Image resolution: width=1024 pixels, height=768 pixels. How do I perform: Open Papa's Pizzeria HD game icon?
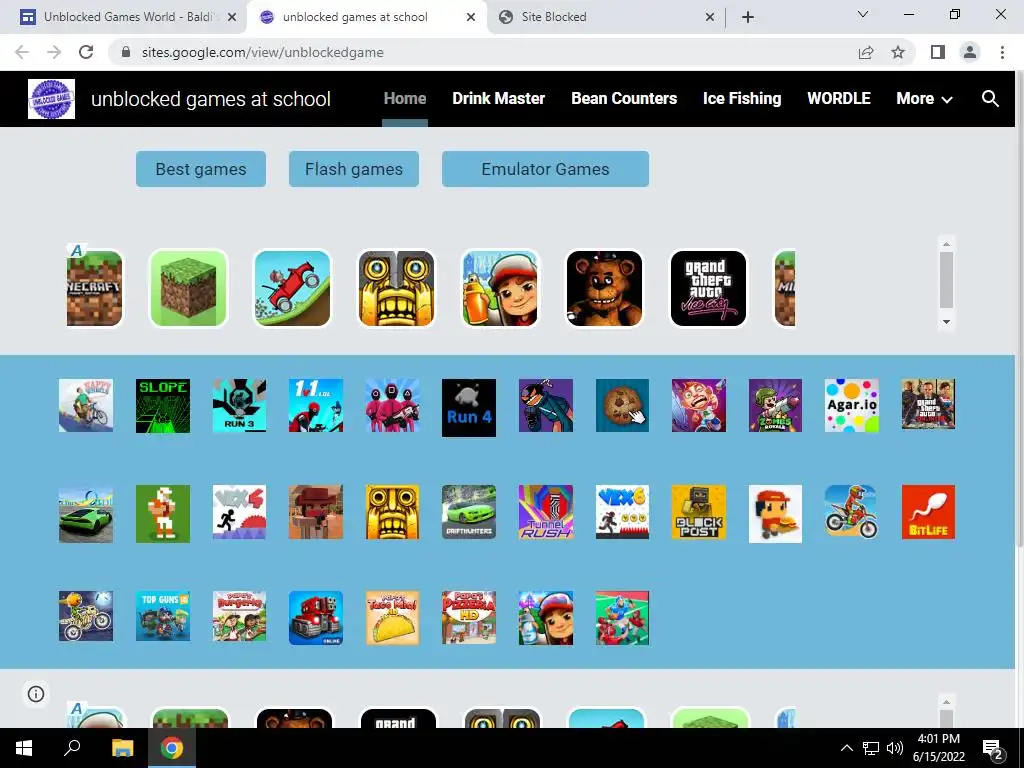pos(469,618)
